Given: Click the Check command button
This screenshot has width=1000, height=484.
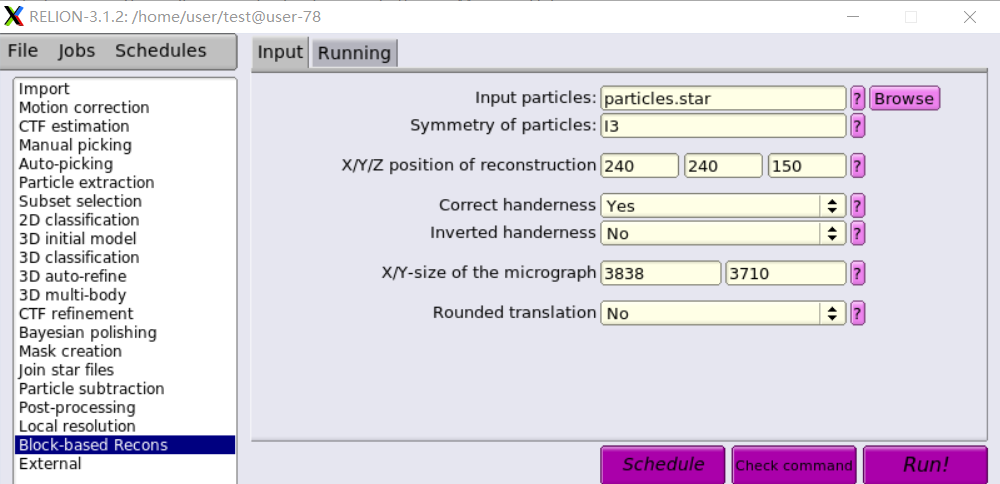Looking at the screenshot, I should coord(794,465).
